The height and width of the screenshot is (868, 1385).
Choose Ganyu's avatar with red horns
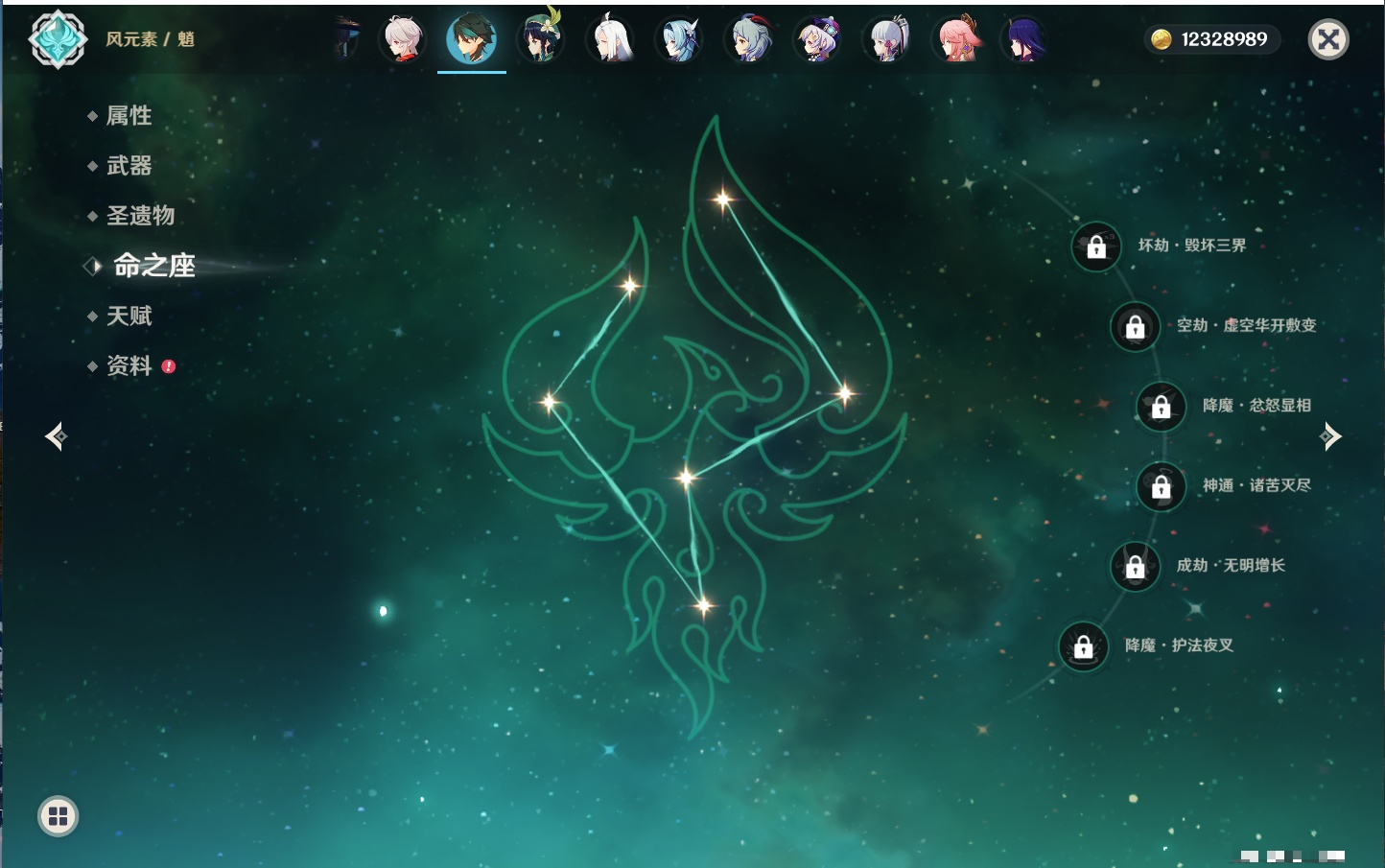coord(748,39)
